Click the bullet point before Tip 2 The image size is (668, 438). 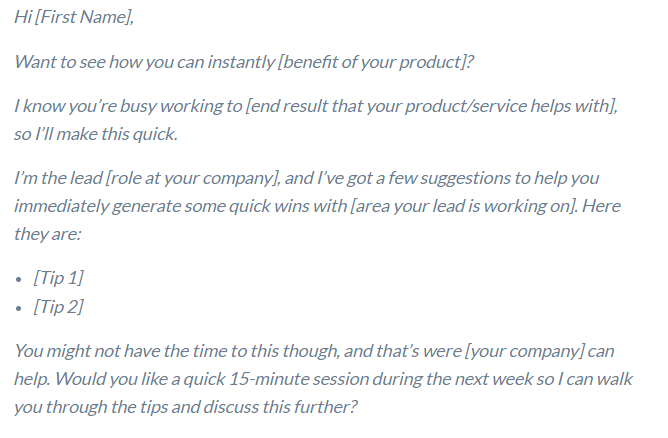18,308
